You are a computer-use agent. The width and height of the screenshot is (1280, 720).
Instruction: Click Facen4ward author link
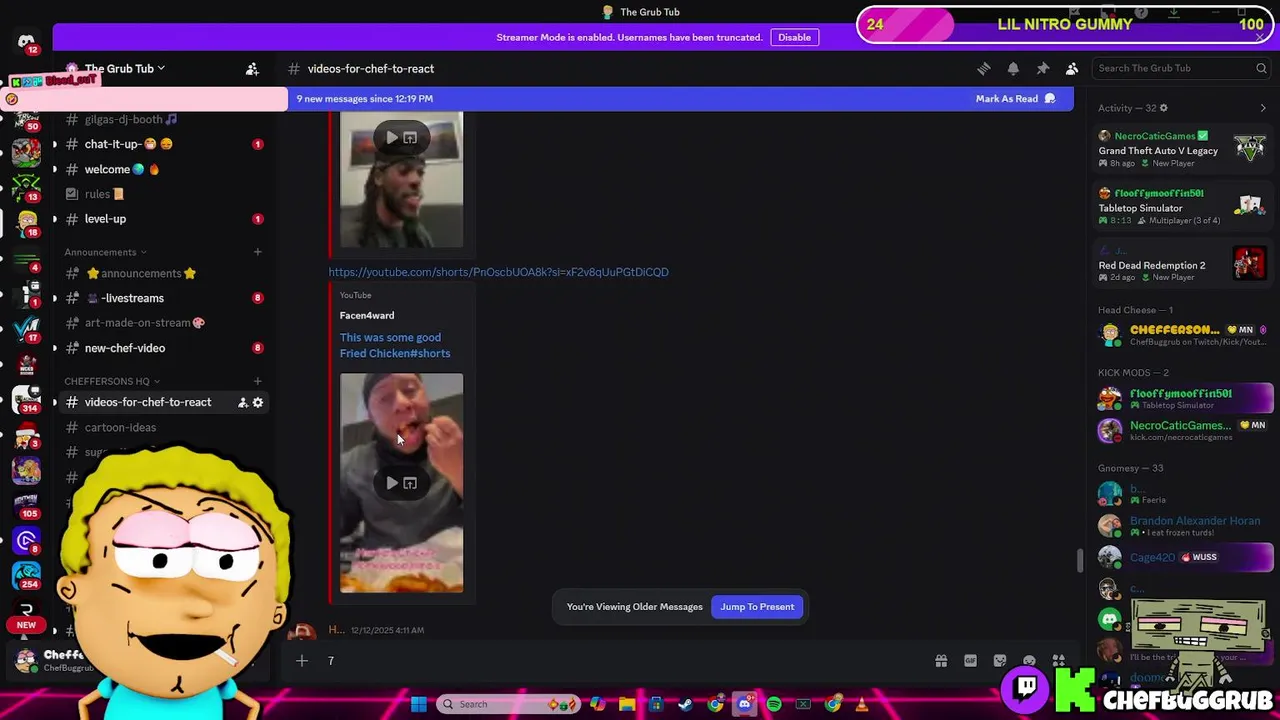pos(367,315)
